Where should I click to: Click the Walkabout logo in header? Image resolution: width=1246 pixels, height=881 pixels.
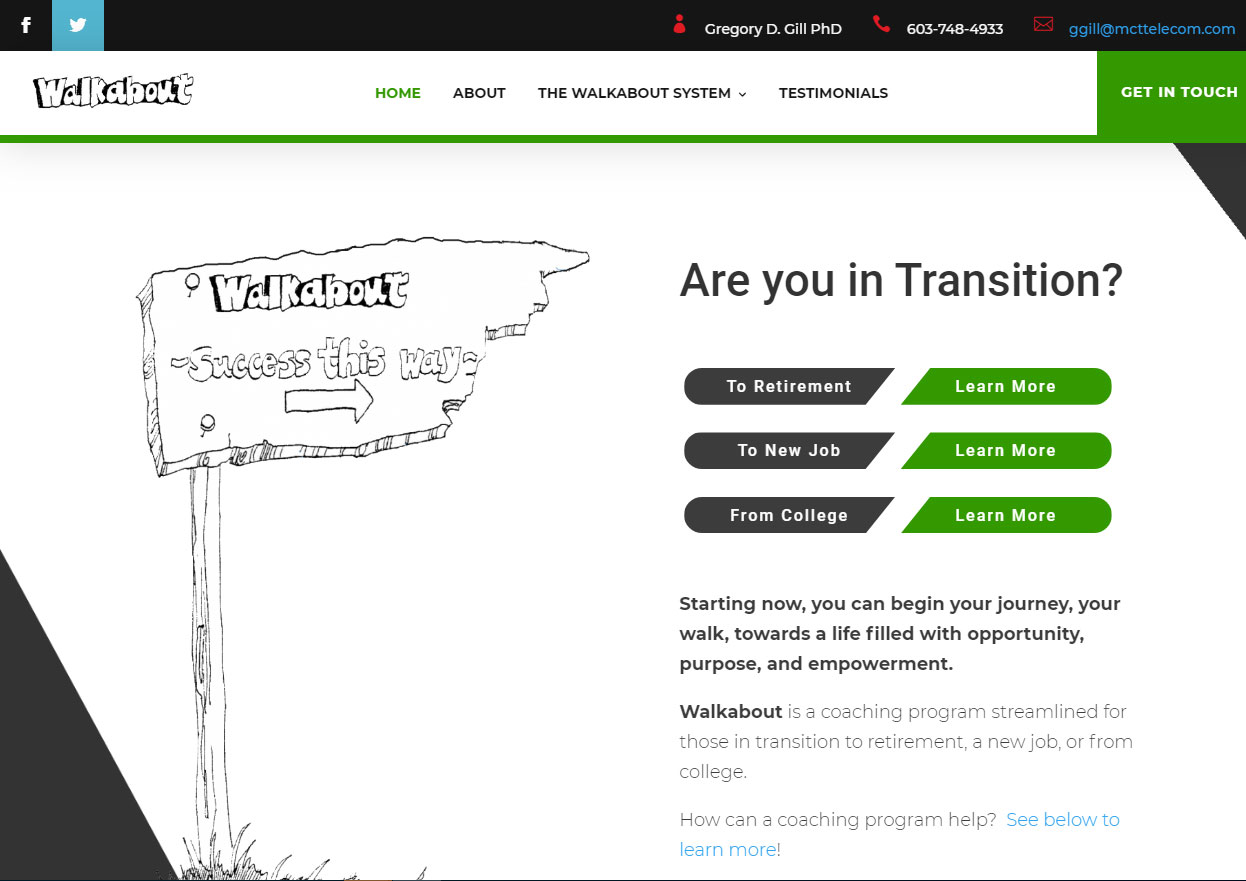pos(112,92)
